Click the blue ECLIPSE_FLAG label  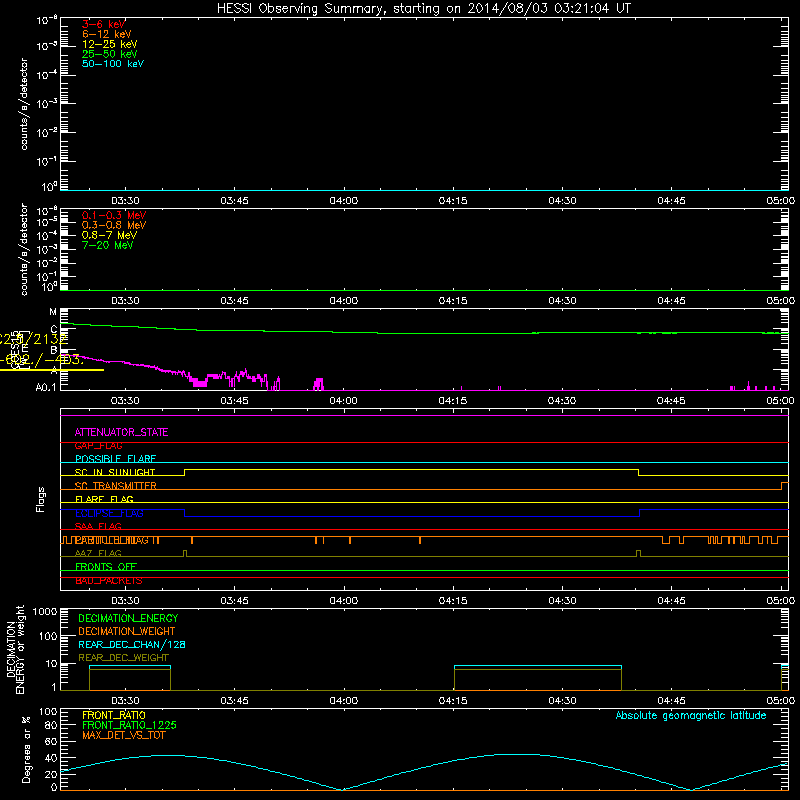[109, 513]
